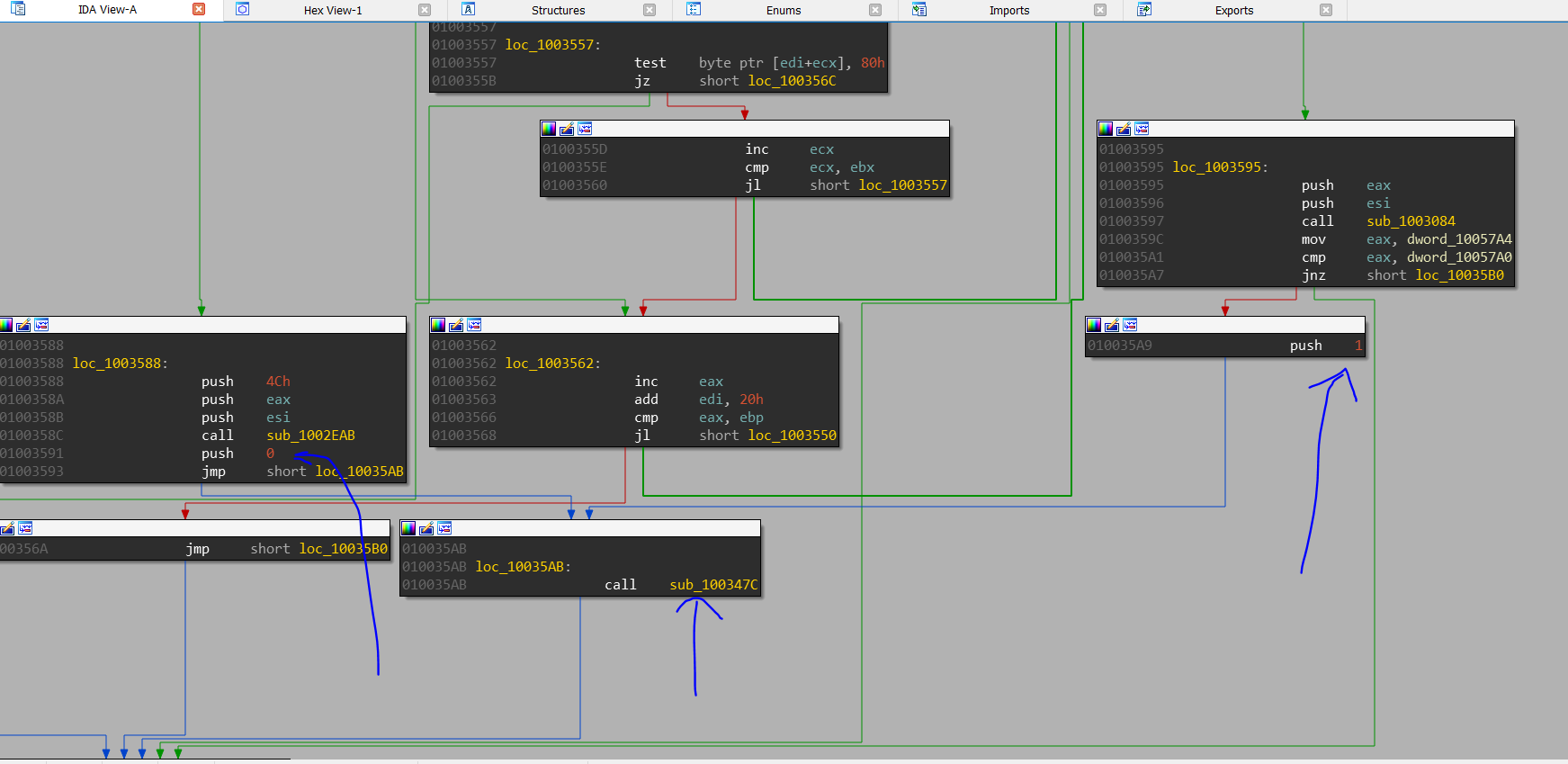Select the loc_1003562: label
The image size is (1568, 764).
coord(552,364)
